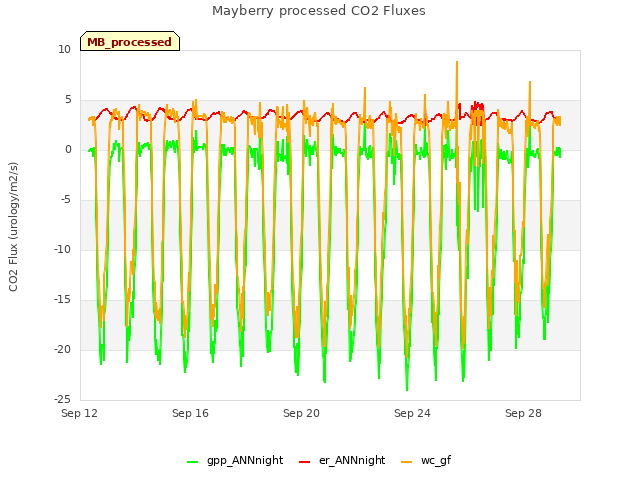Click the -10 y-axis tick label

63,249
